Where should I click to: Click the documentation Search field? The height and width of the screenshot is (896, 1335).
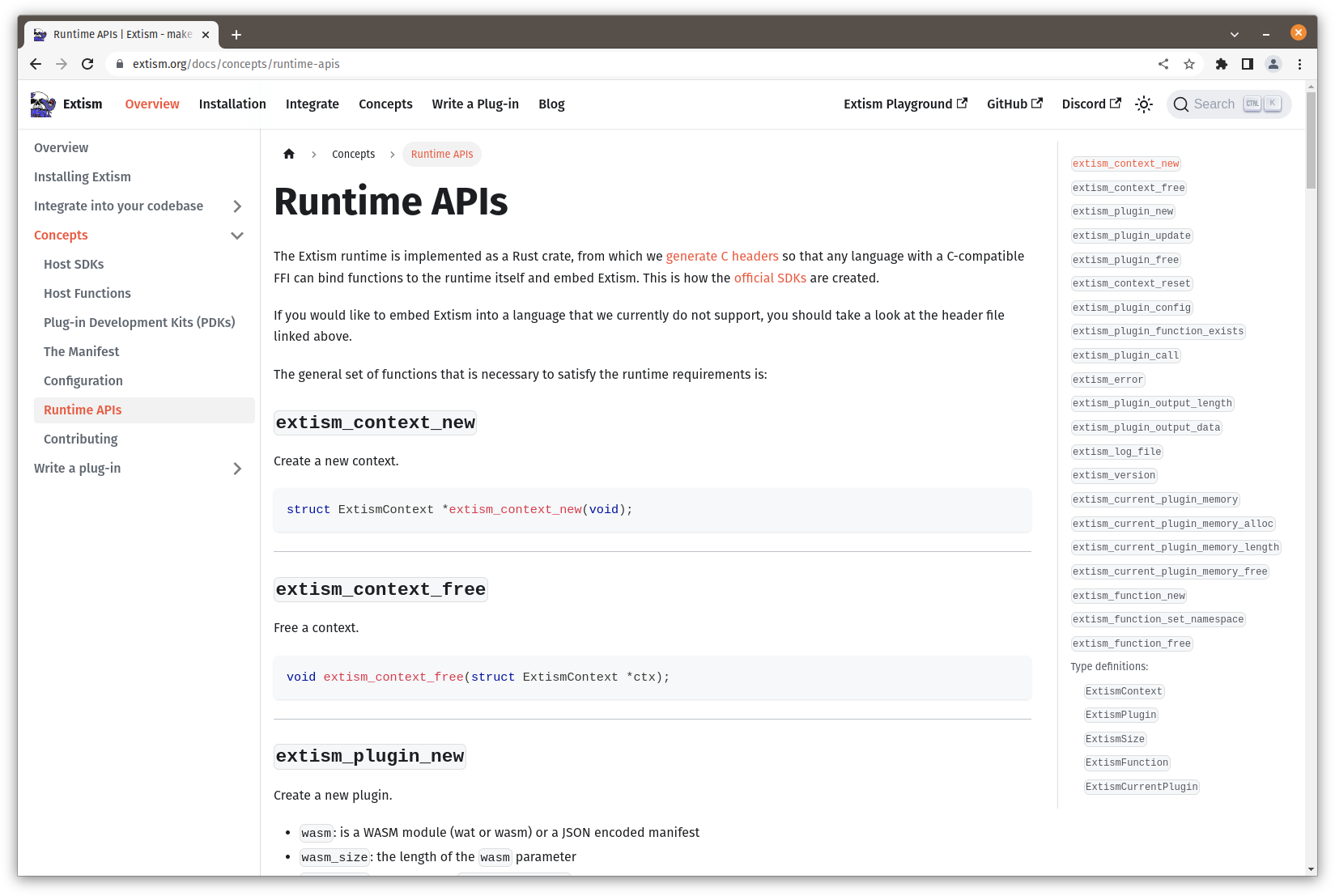[x=1228, y=104]
